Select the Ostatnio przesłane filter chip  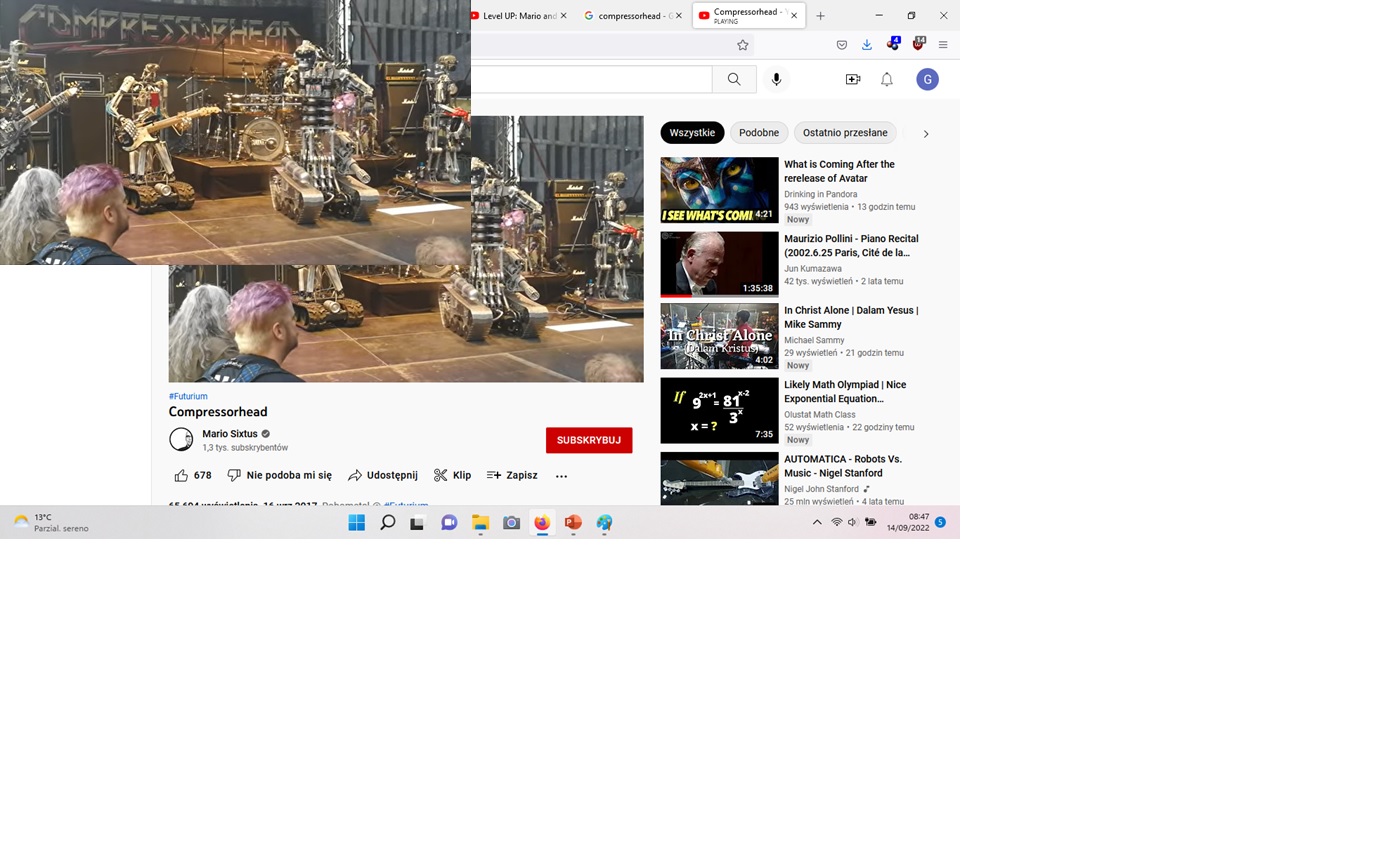[845, 133]
